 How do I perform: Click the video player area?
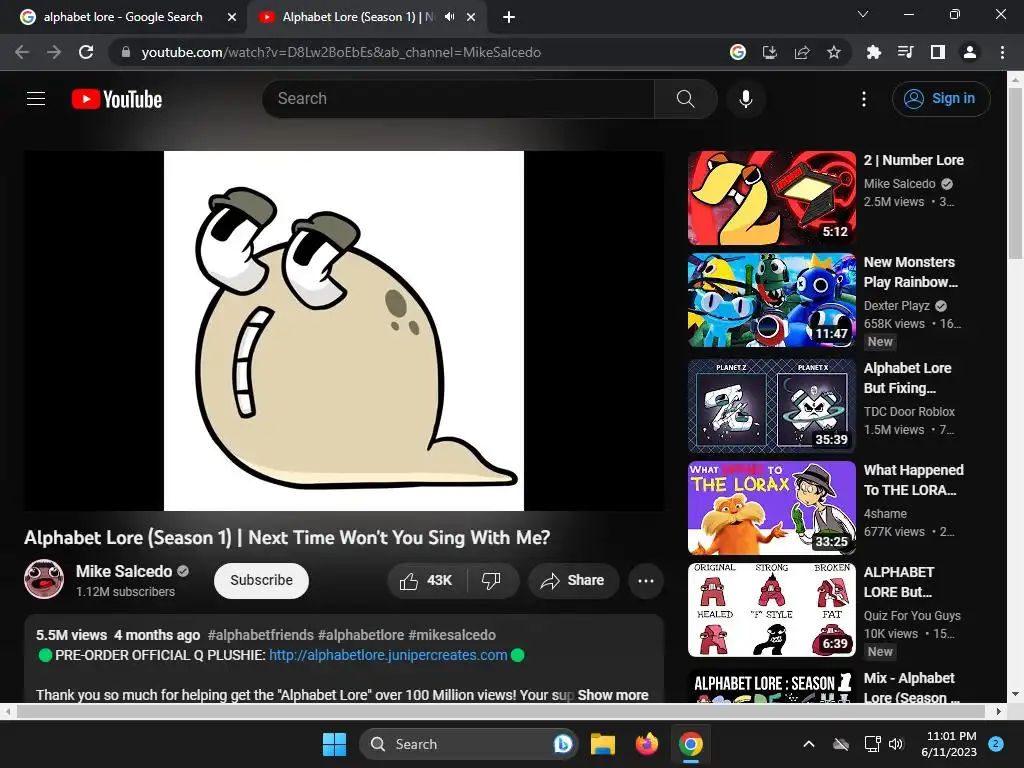(344, 330)
